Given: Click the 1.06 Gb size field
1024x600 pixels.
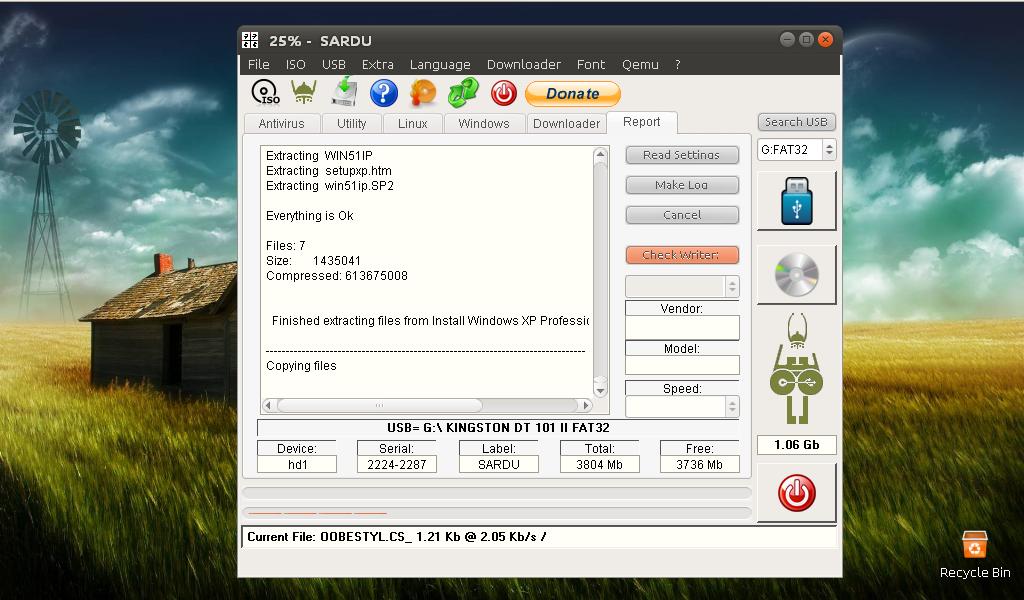Looking at the screenshot, I should pos(797,445).
